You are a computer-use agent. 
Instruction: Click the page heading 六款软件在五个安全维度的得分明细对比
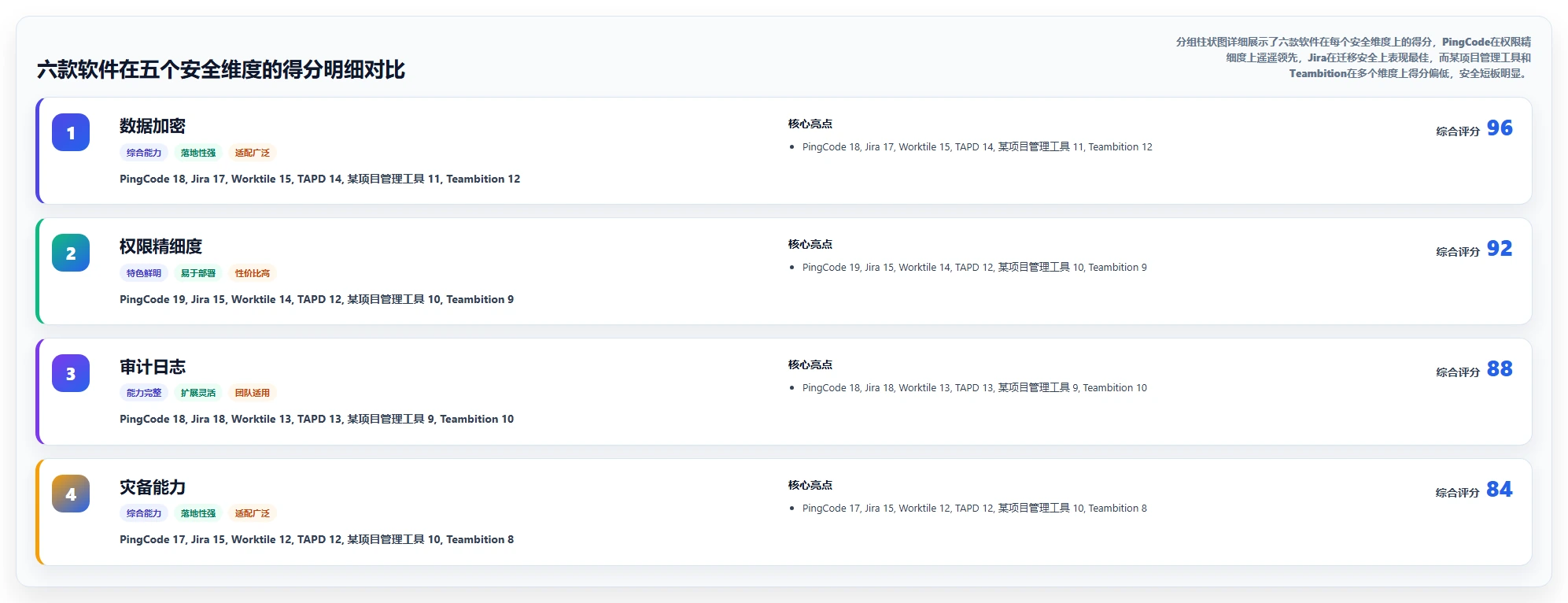221,70
